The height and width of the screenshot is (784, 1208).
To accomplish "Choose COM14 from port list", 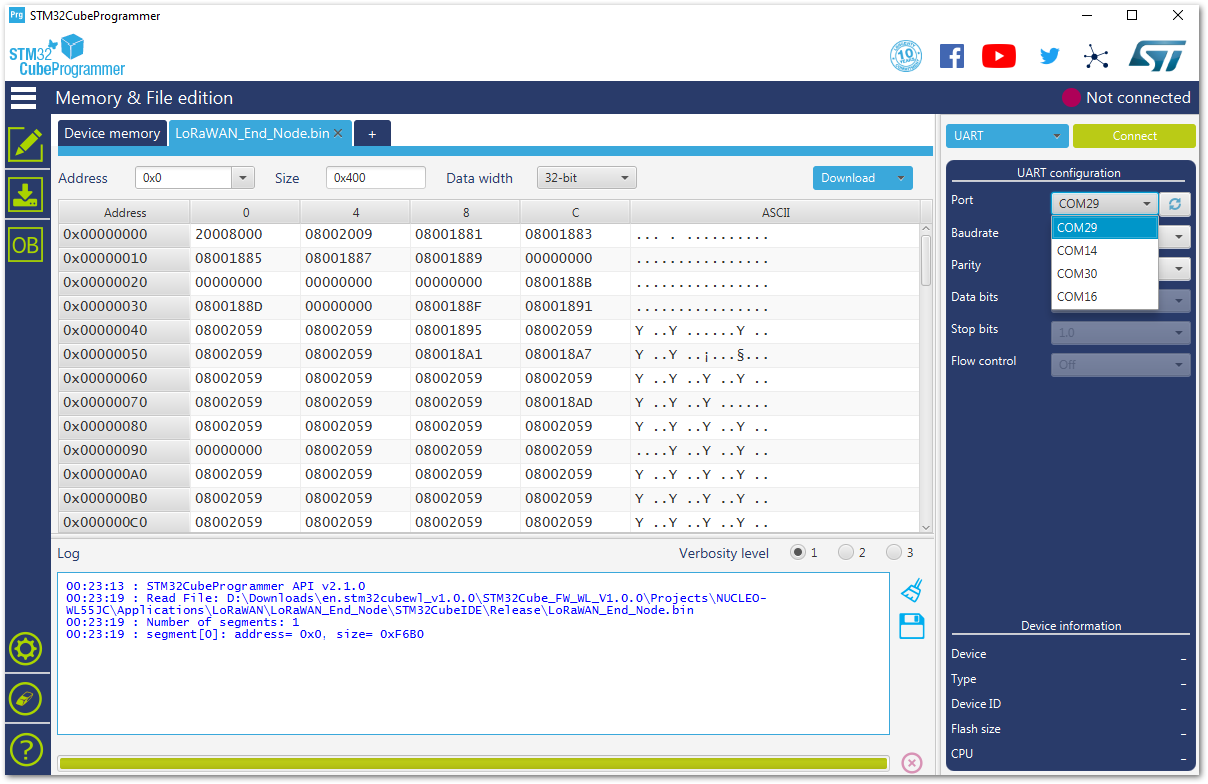I will [1104, 251].
